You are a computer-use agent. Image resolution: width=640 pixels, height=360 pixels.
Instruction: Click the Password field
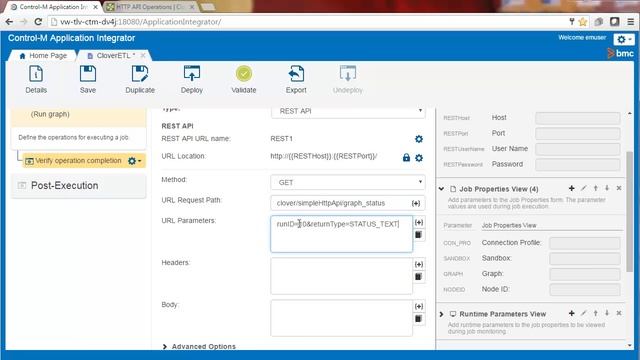point(578,164)
